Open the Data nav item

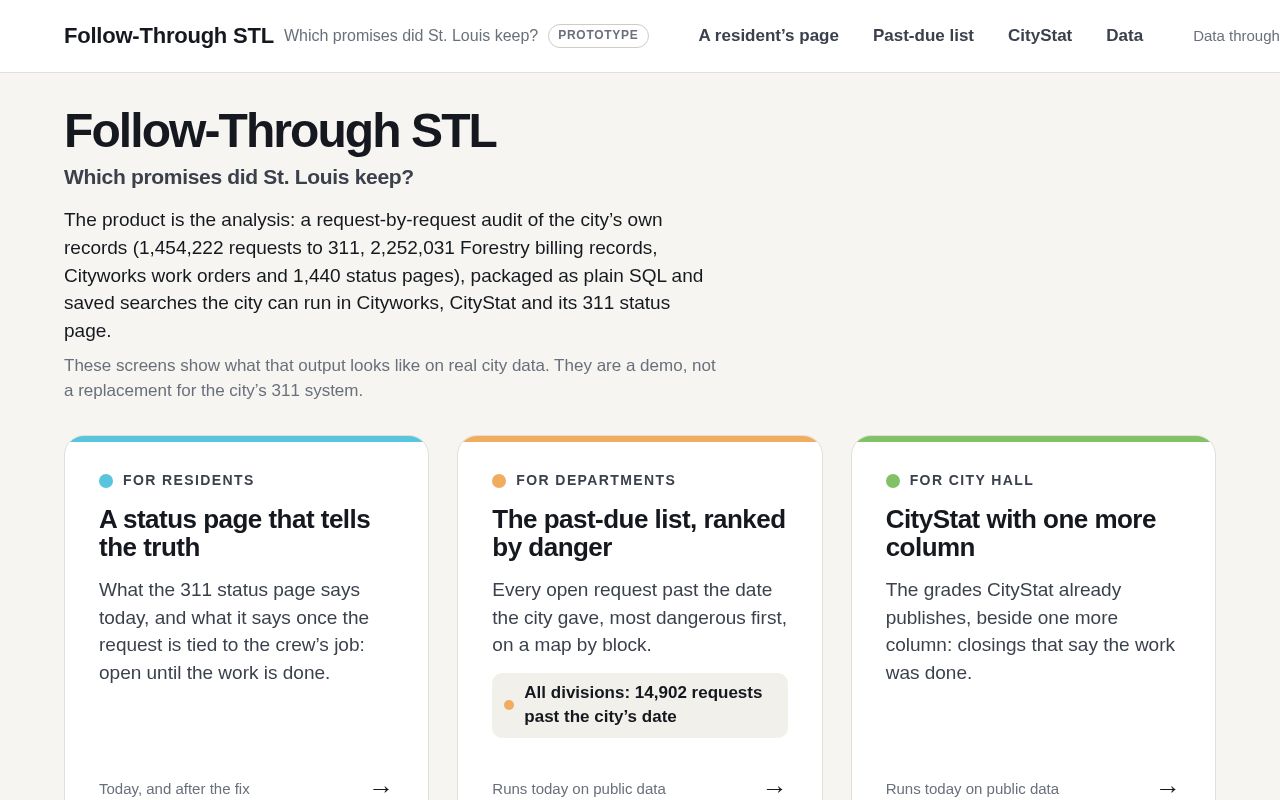pyautogui.click(x=1124, y=36)
